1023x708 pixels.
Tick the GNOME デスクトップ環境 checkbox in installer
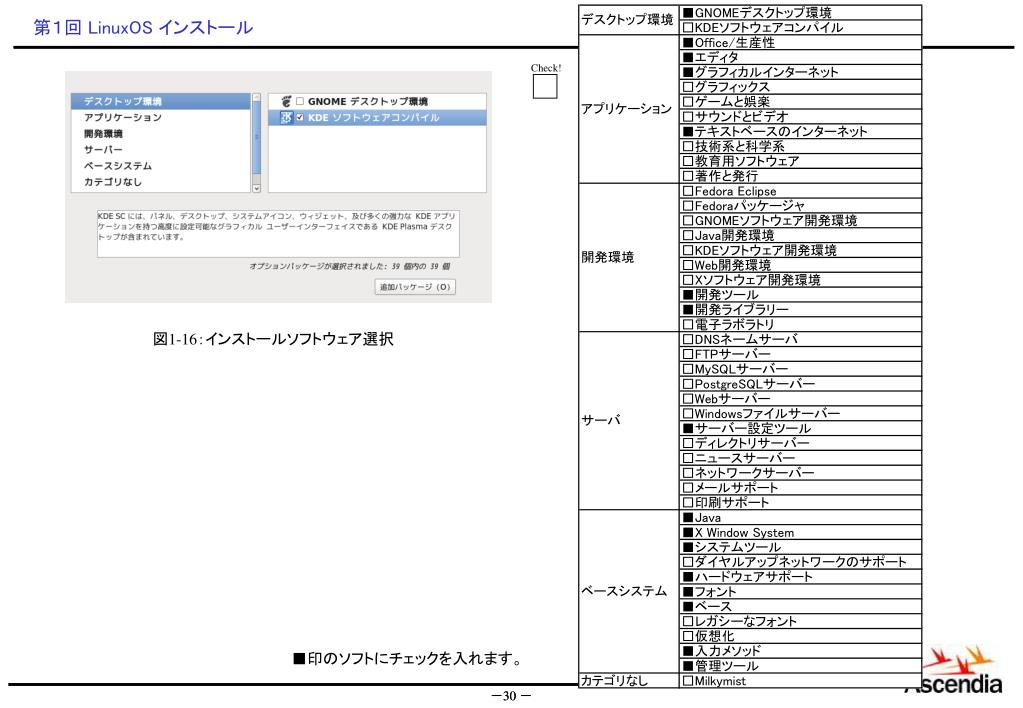pos(300,101)
